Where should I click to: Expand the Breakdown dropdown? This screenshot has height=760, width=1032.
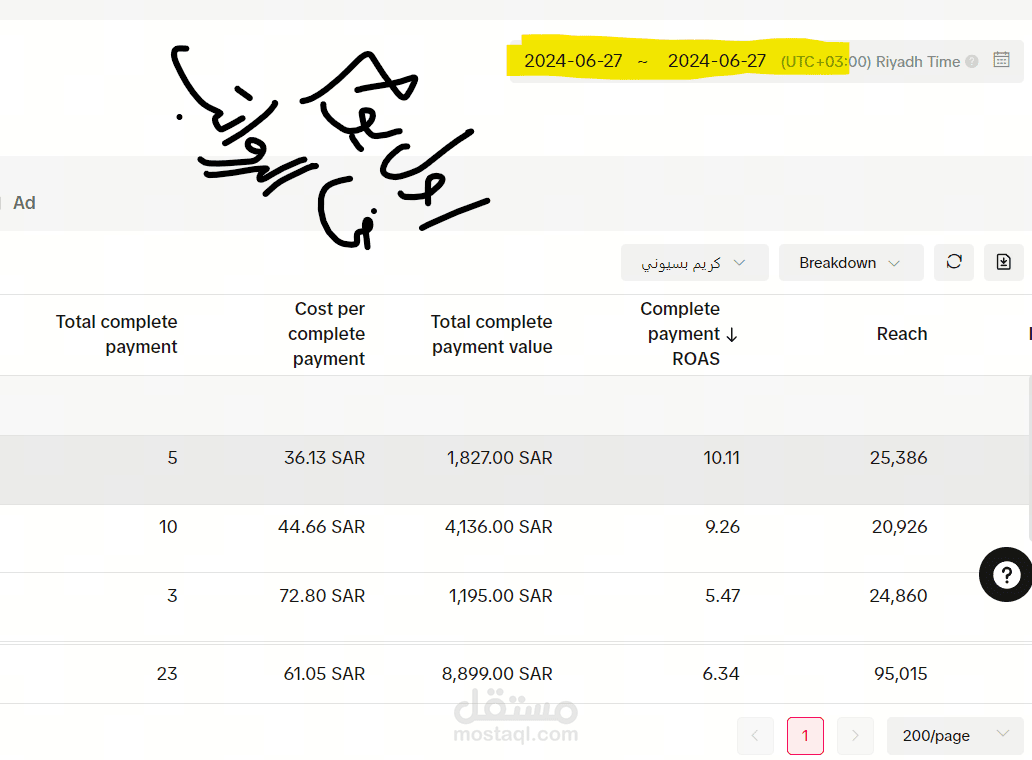coord(849,263)
